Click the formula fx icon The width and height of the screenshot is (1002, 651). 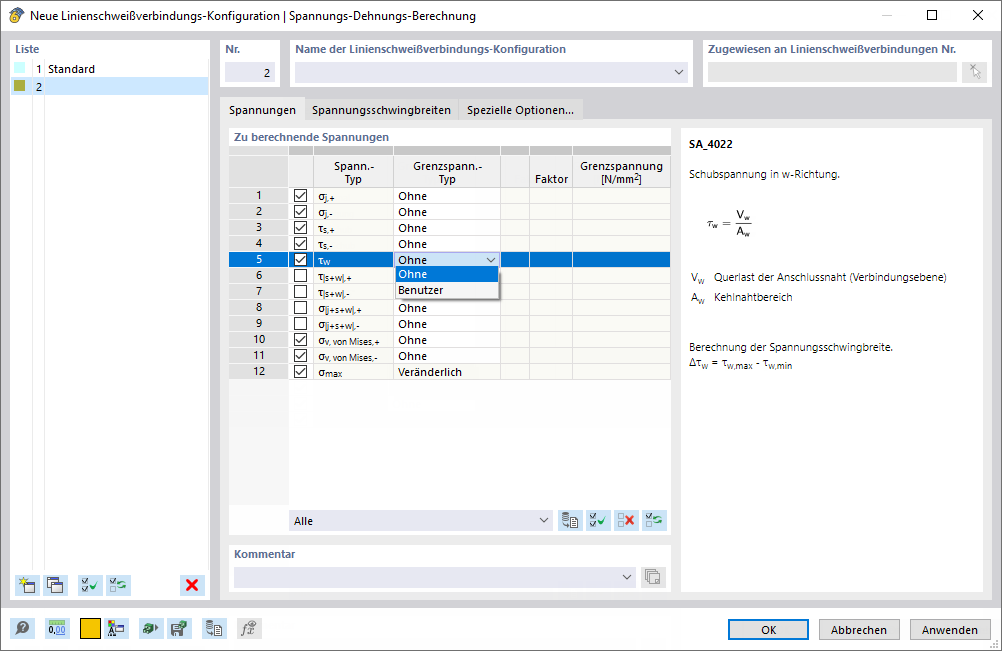[249, 629]
